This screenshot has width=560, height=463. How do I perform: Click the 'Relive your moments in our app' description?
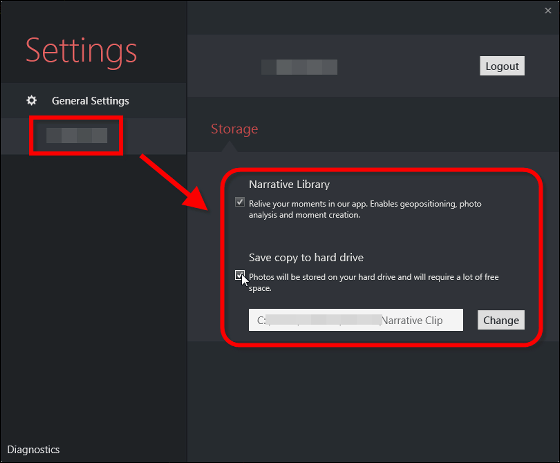[x=365, y=209]
